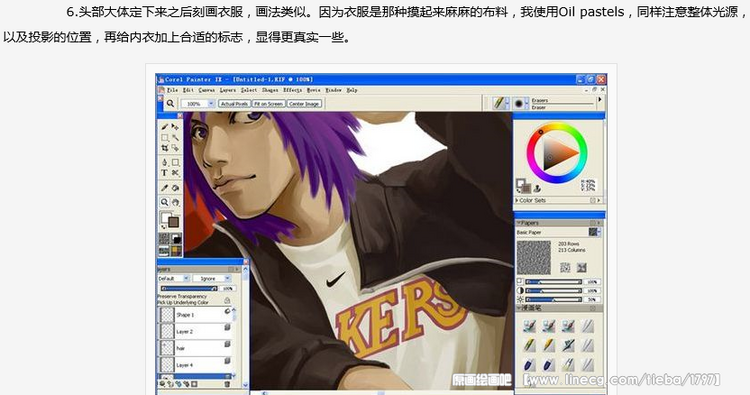The width and height of the screenshot is (750, 395).
Task: Open the pattern selector in the toolbox
Action: 164,250
